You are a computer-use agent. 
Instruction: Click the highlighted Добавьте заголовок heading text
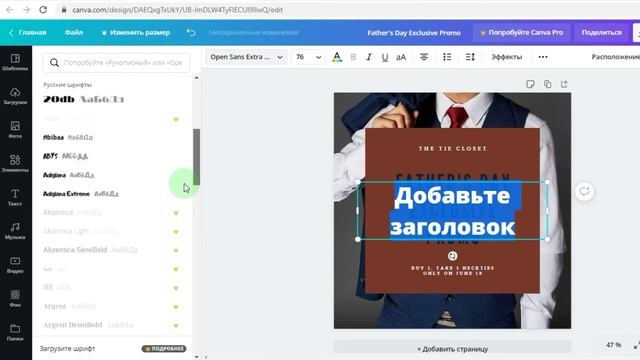click(452, 211)
